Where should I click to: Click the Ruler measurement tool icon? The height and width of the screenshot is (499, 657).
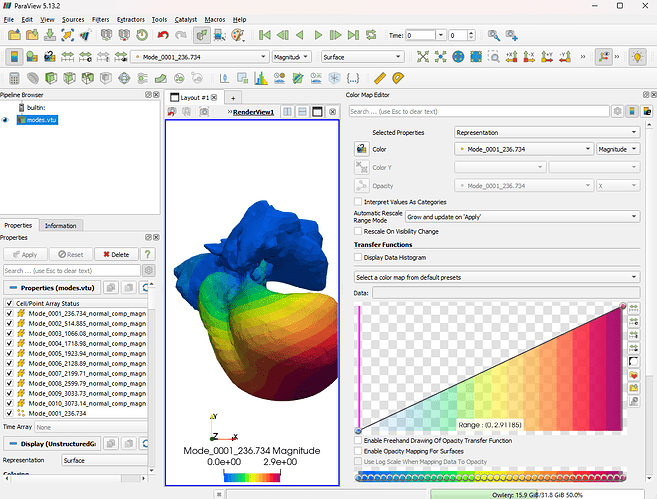[380, 78]
